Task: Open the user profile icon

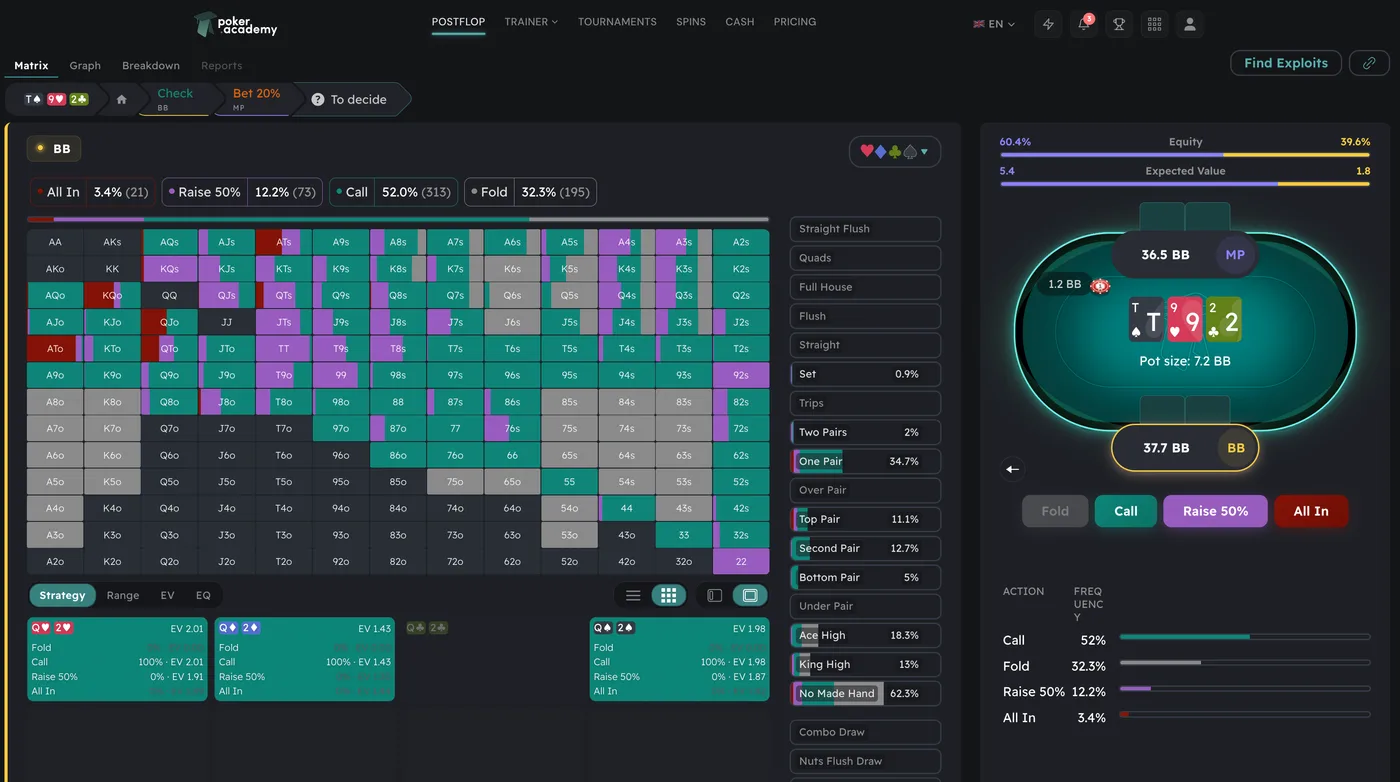Action: point(1189,24)
